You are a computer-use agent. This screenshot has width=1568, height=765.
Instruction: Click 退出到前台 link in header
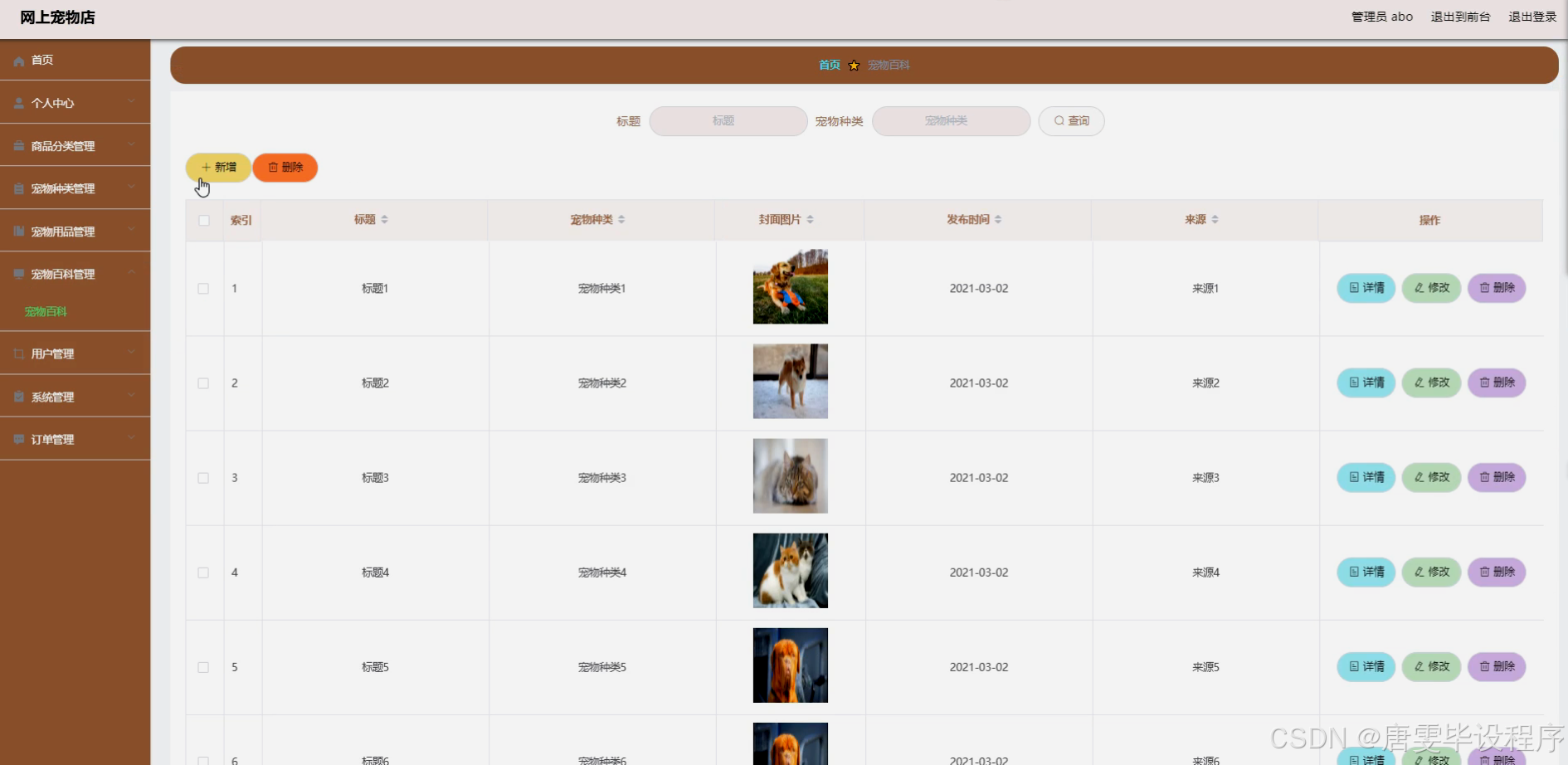[x=1460, y=17]
